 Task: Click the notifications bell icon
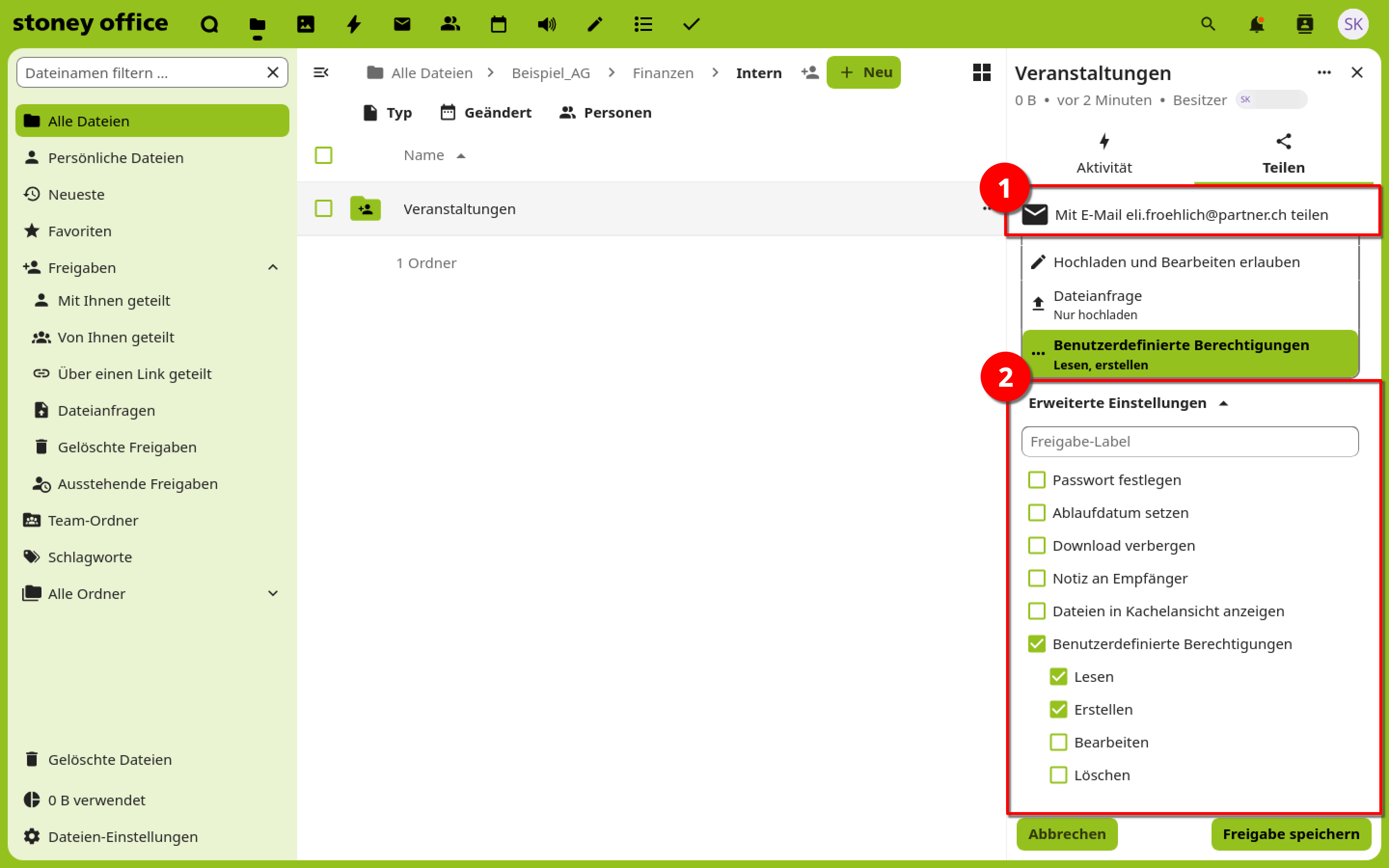click(x=1256, y=24)
